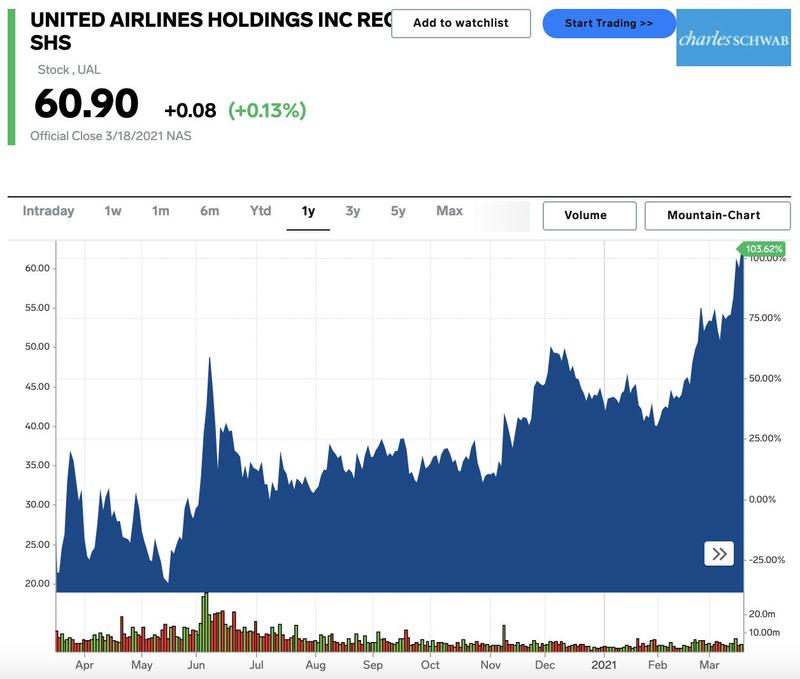800x679 pixels.
Task: Click the (+0.13%) percentage change
Action: pos(267,110)
